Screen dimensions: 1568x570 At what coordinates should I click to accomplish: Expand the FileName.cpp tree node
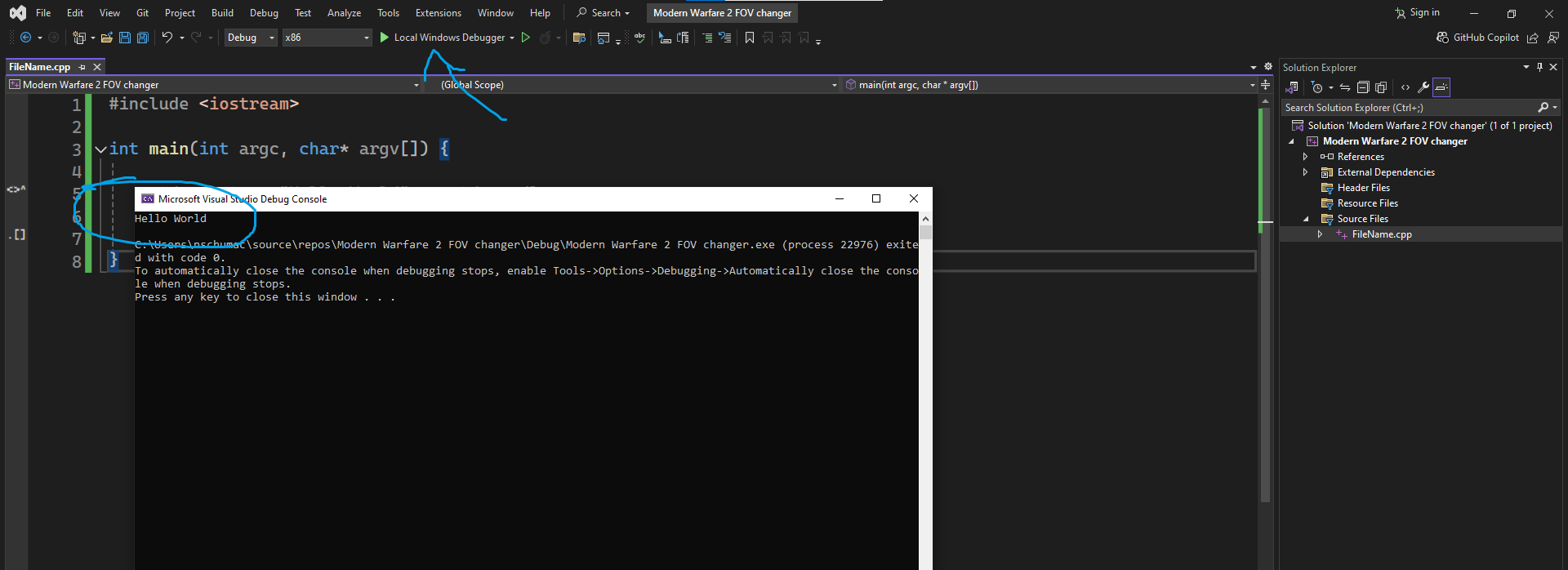tap(1320, 234)
